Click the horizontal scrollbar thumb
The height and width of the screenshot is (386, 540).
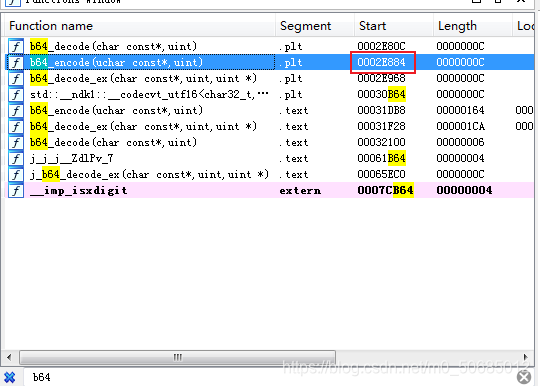point(177,357)
